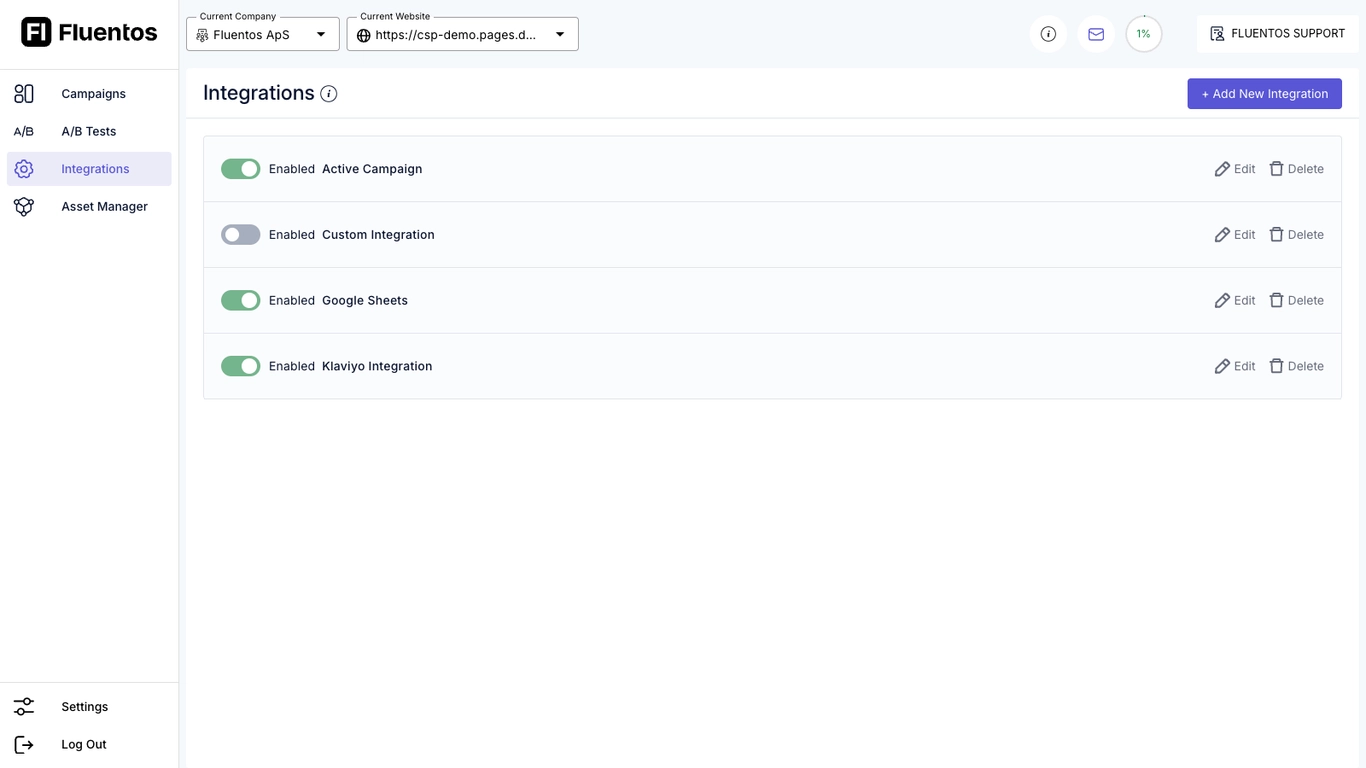Click the Custom Integration name text

(x=378, y=235)
